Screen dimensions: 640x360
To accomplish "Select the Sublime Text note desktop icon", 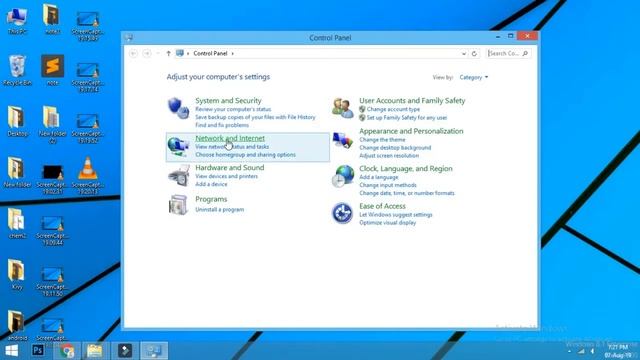I will pos(53,70).
